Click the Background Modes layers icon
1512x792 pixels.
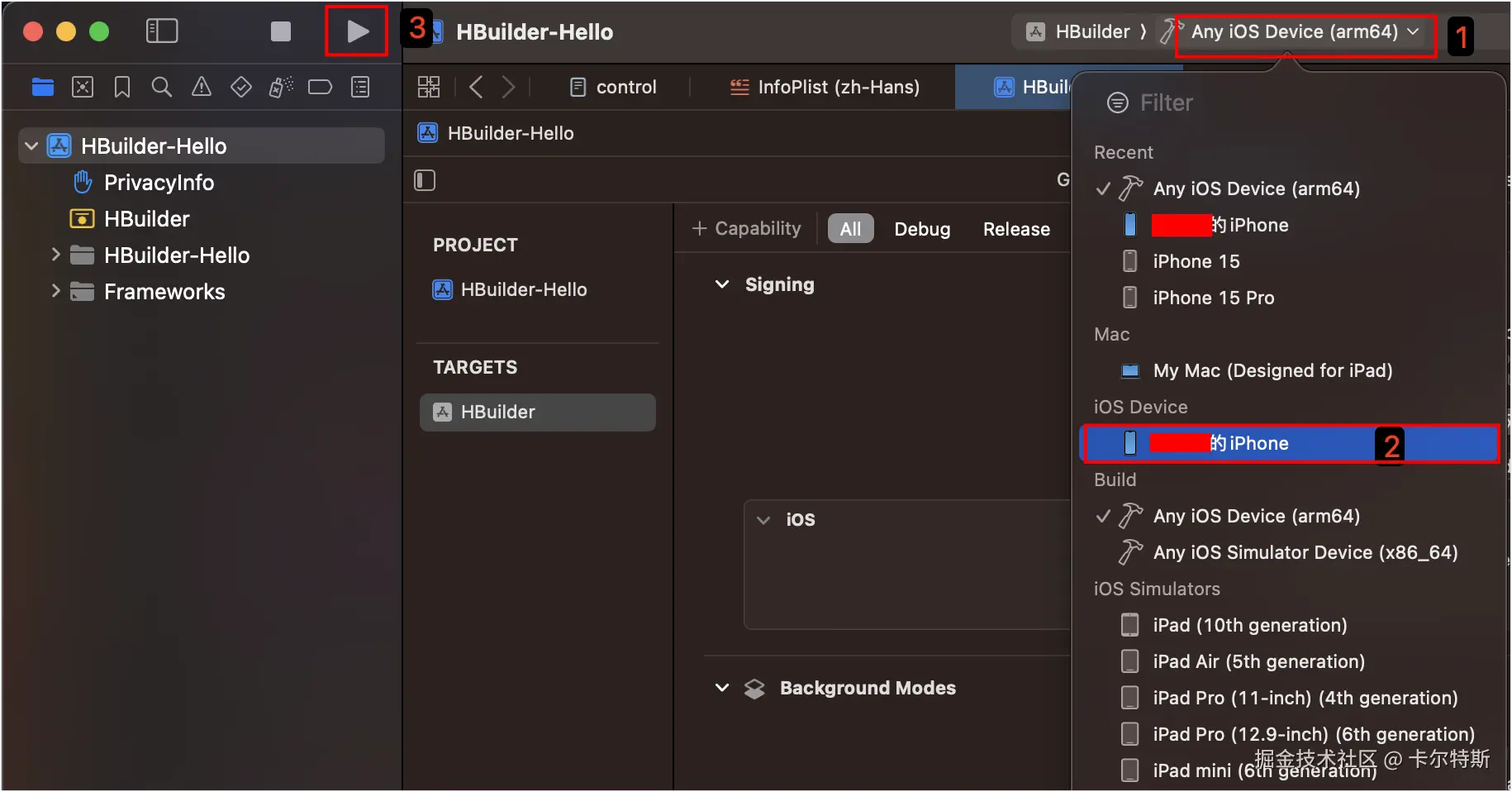coord(754,689)
